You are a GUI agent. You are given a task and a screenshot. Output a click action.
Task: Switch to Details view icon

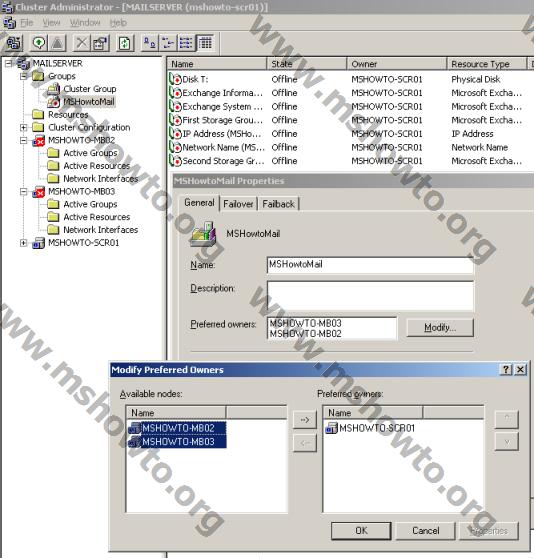(x=206, y=43)
